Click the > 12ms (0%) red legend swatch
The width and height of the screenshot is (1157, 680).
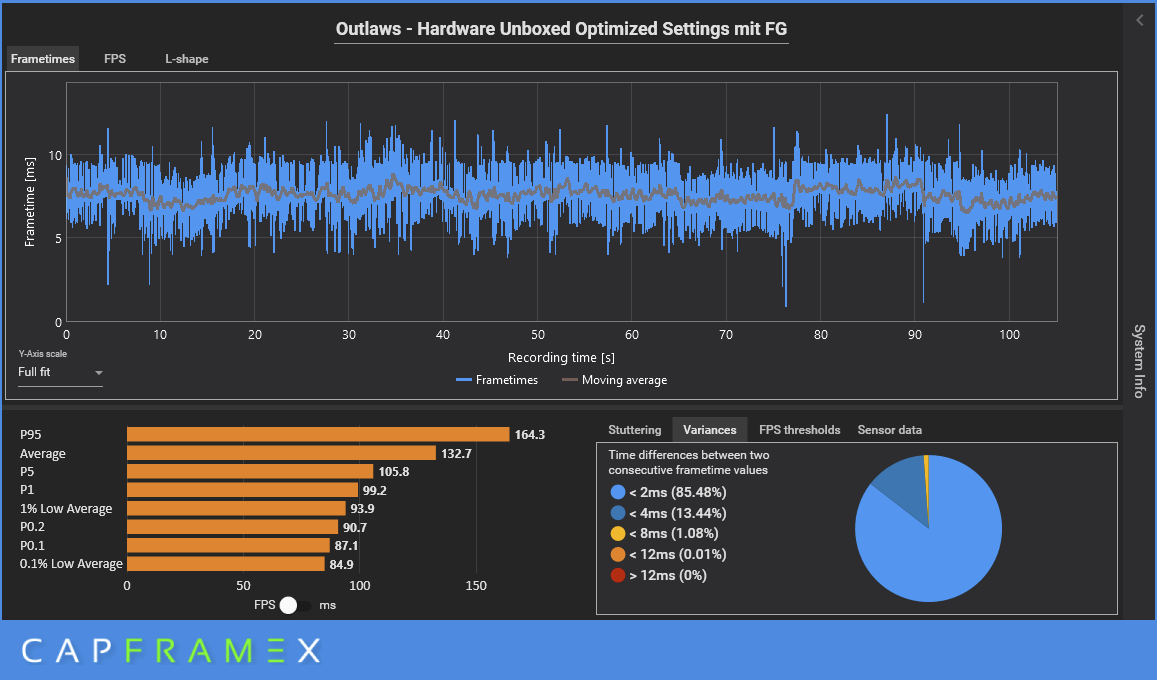click(x=618, y=575)
